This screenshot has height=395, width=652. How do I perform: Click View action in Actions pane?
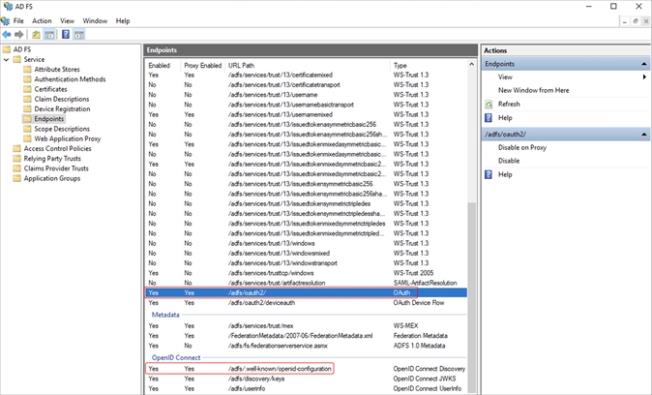click(505, 77)
